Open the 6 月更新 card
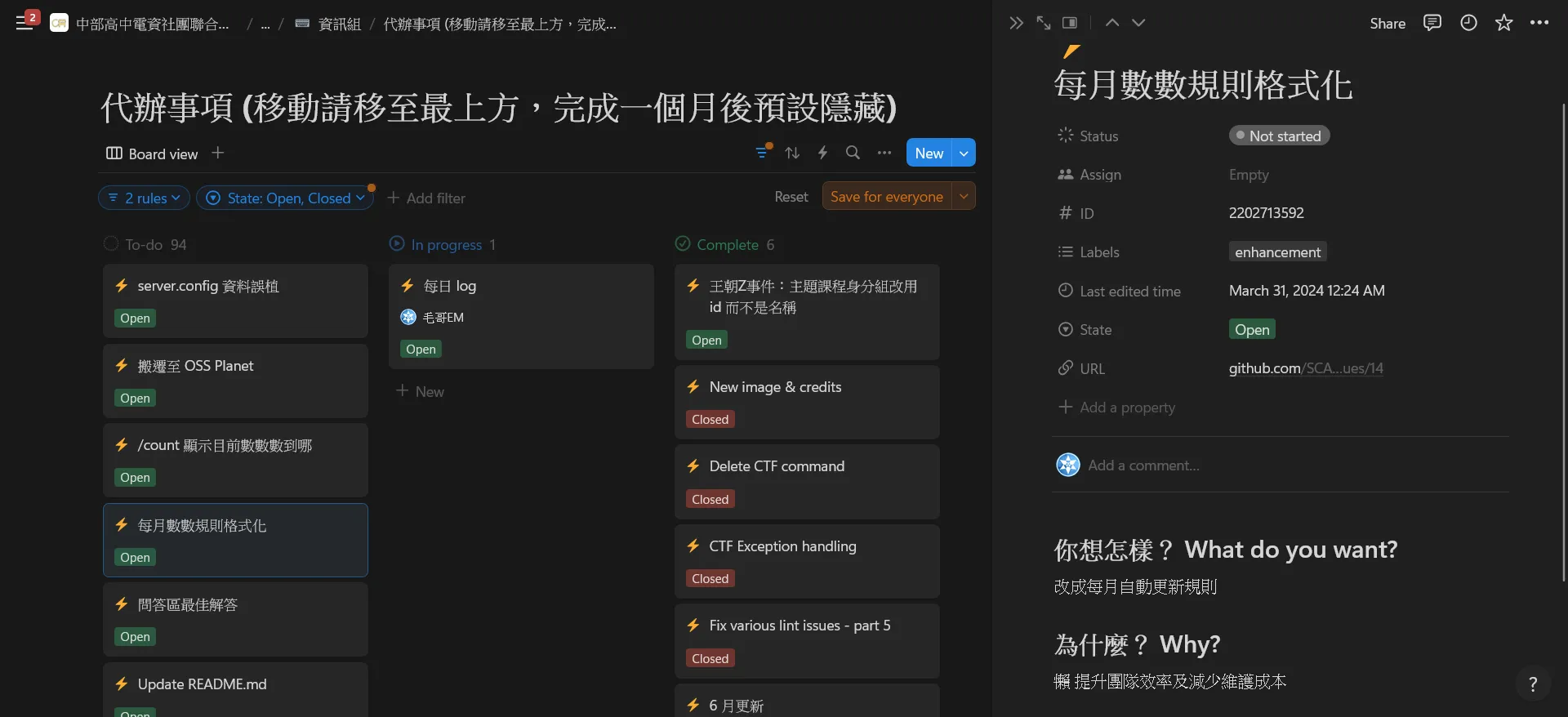Screen dimensions: 1568x717 (807, 701)
